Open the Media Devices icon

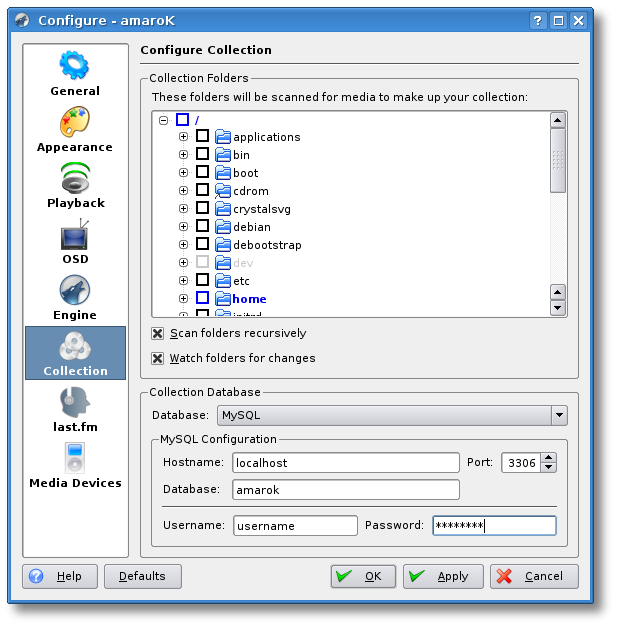[x=75, y=459]
